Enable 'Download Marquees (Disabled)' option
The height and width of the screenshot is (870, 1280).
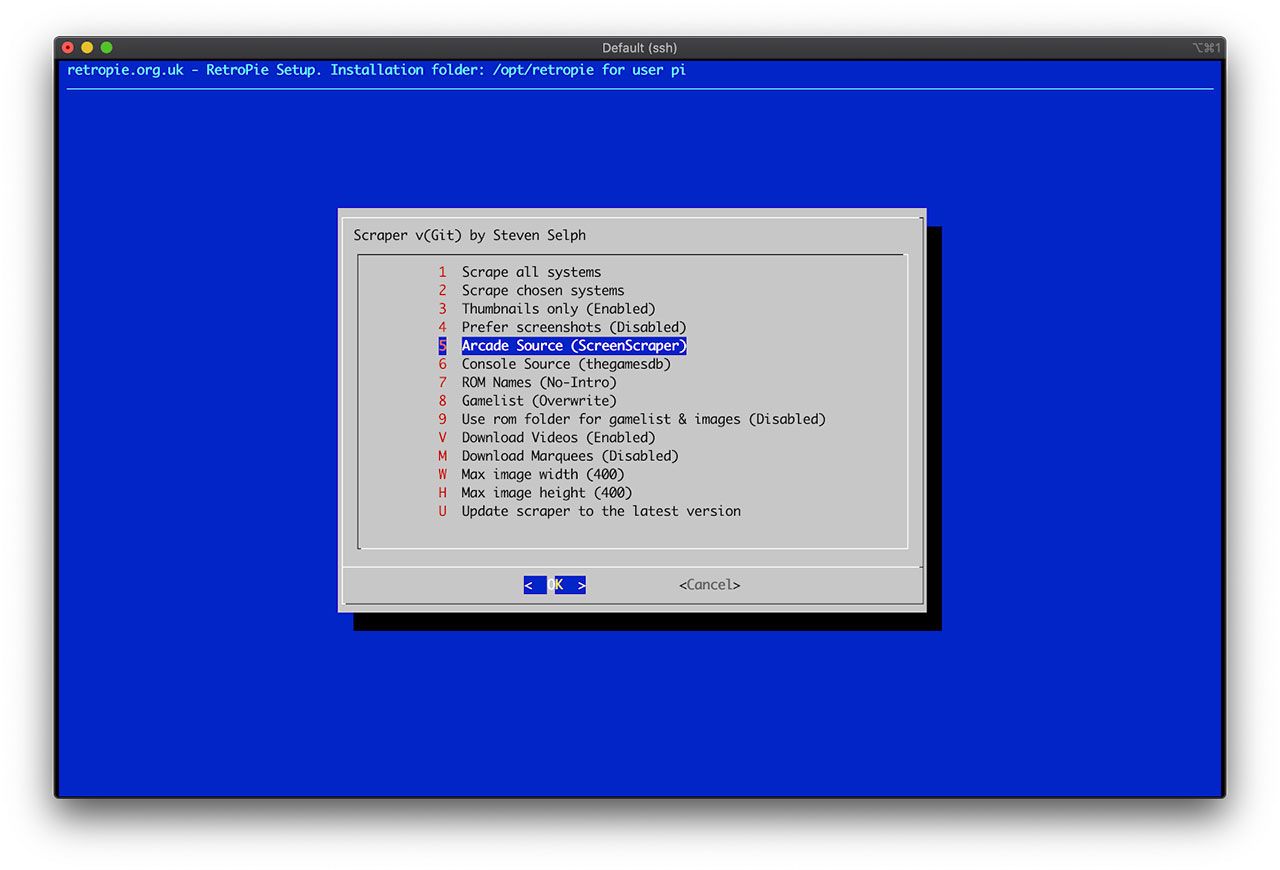pyautogui.click(x=570, y=456)
